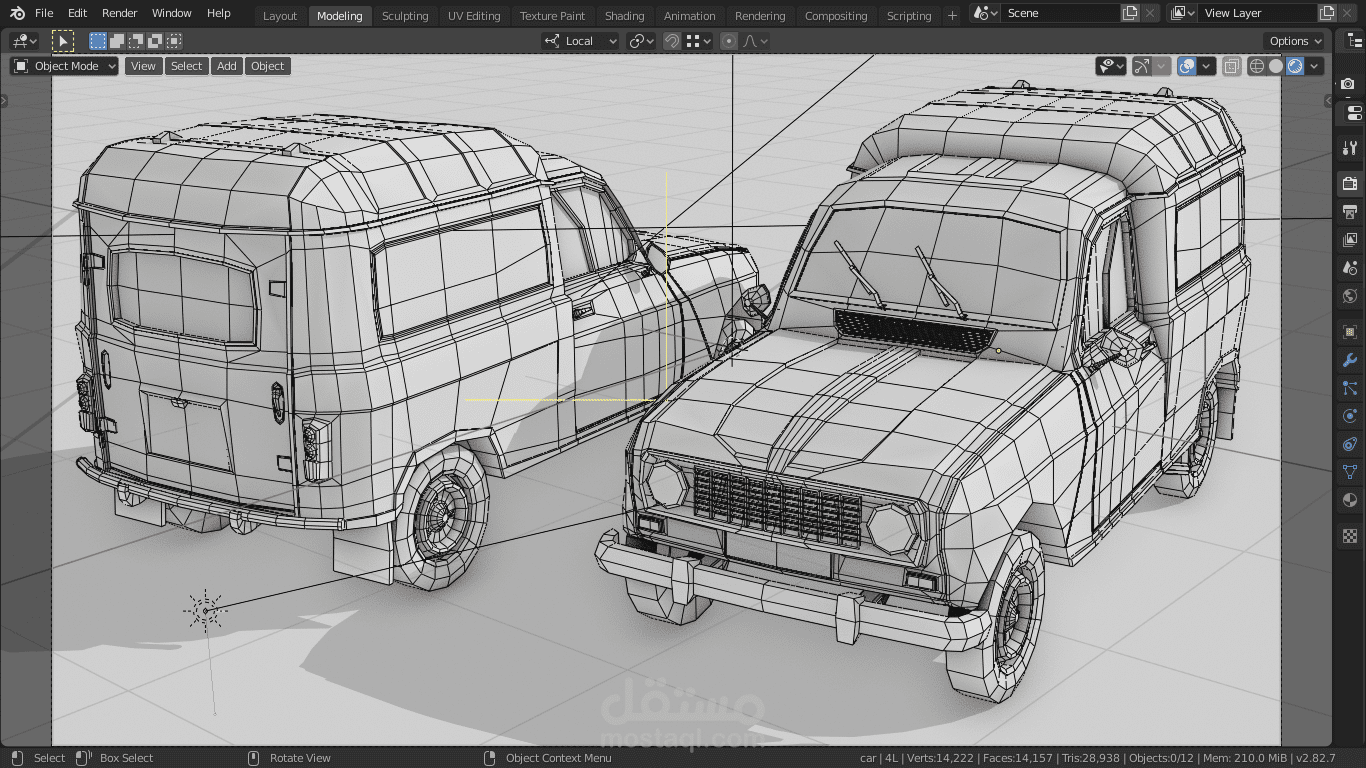
Task: Enable snapping with the magnet icon
Action: pos(672,41)
